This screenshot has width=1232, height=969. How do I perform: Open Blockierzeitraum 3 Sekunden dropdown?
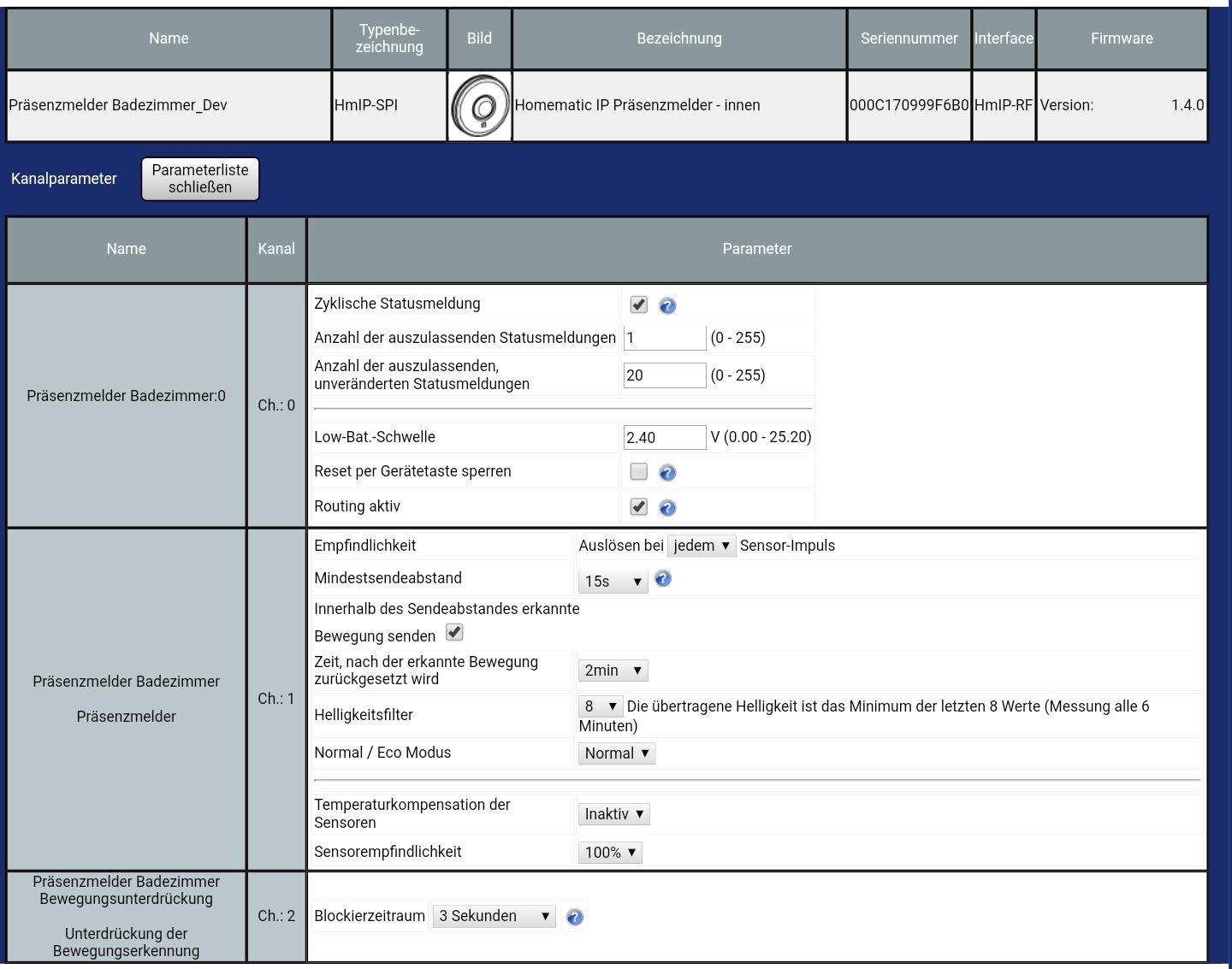pos(495,916)
